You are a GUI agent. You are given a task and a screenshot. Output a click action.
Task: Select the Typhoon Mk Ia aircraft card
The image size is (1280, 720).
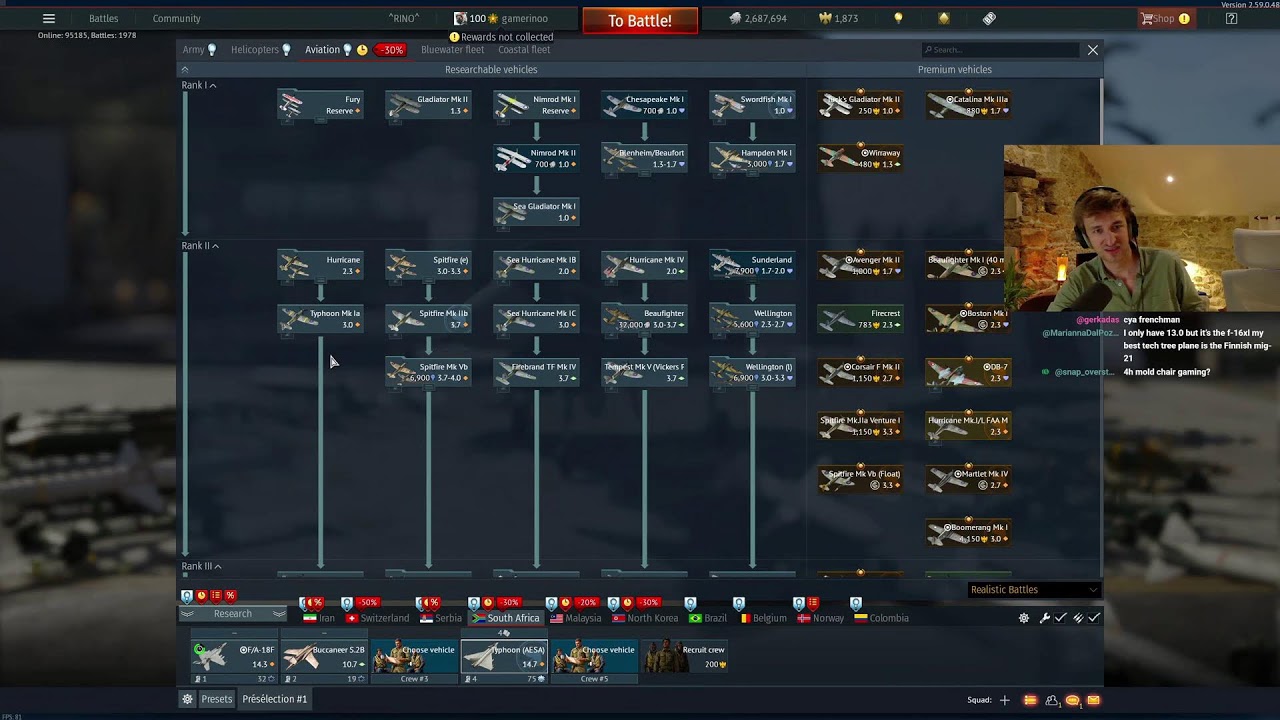pos(320,319)
